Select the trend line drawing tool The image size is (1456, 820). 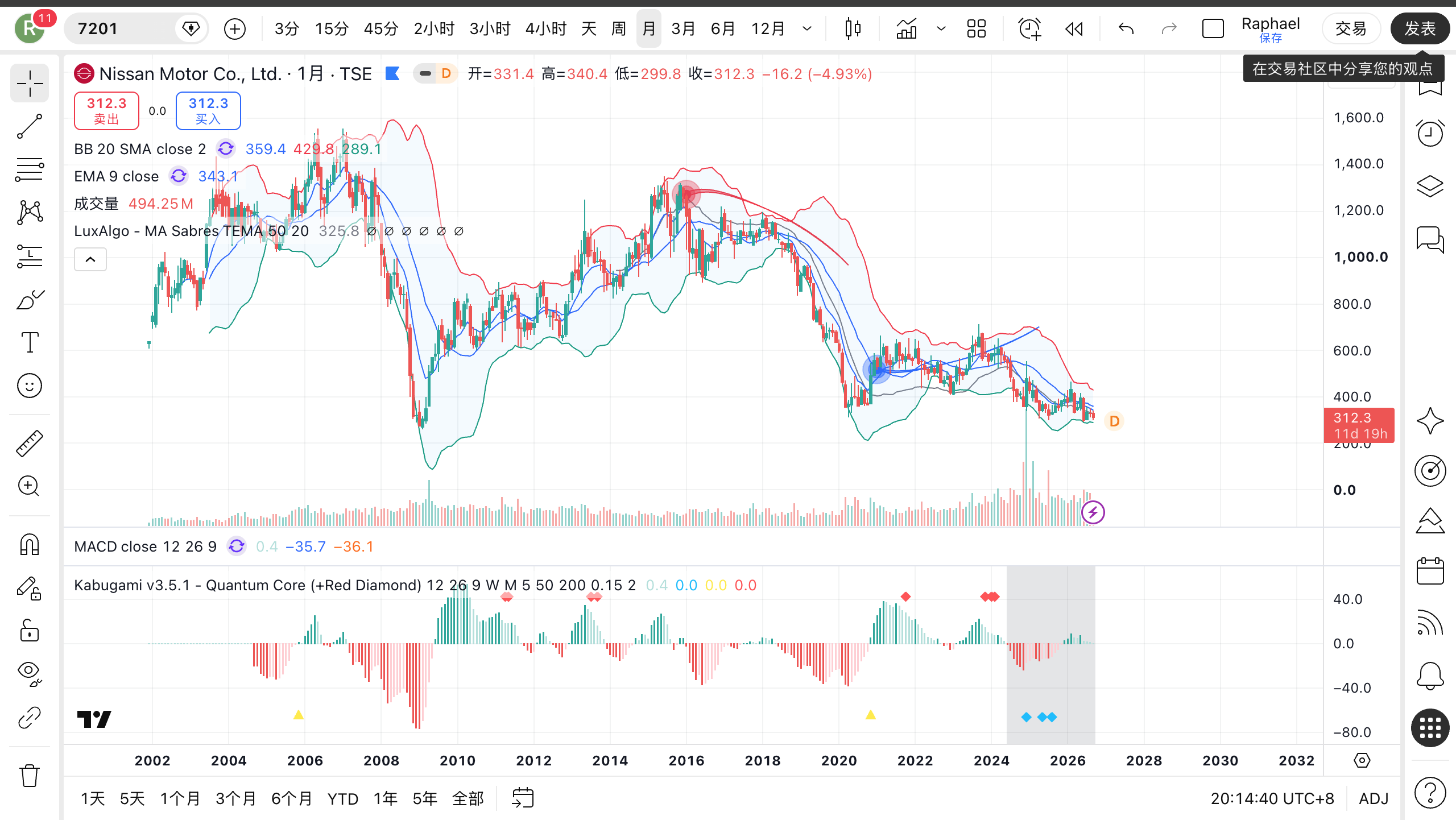click(x=30, y=126)
